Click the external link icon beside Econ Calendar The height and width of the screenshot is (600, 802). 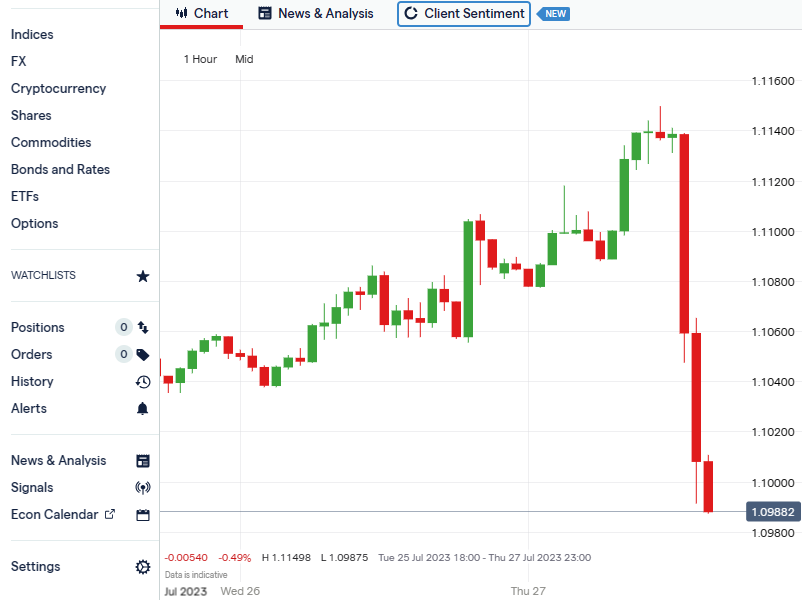(110, 514)
